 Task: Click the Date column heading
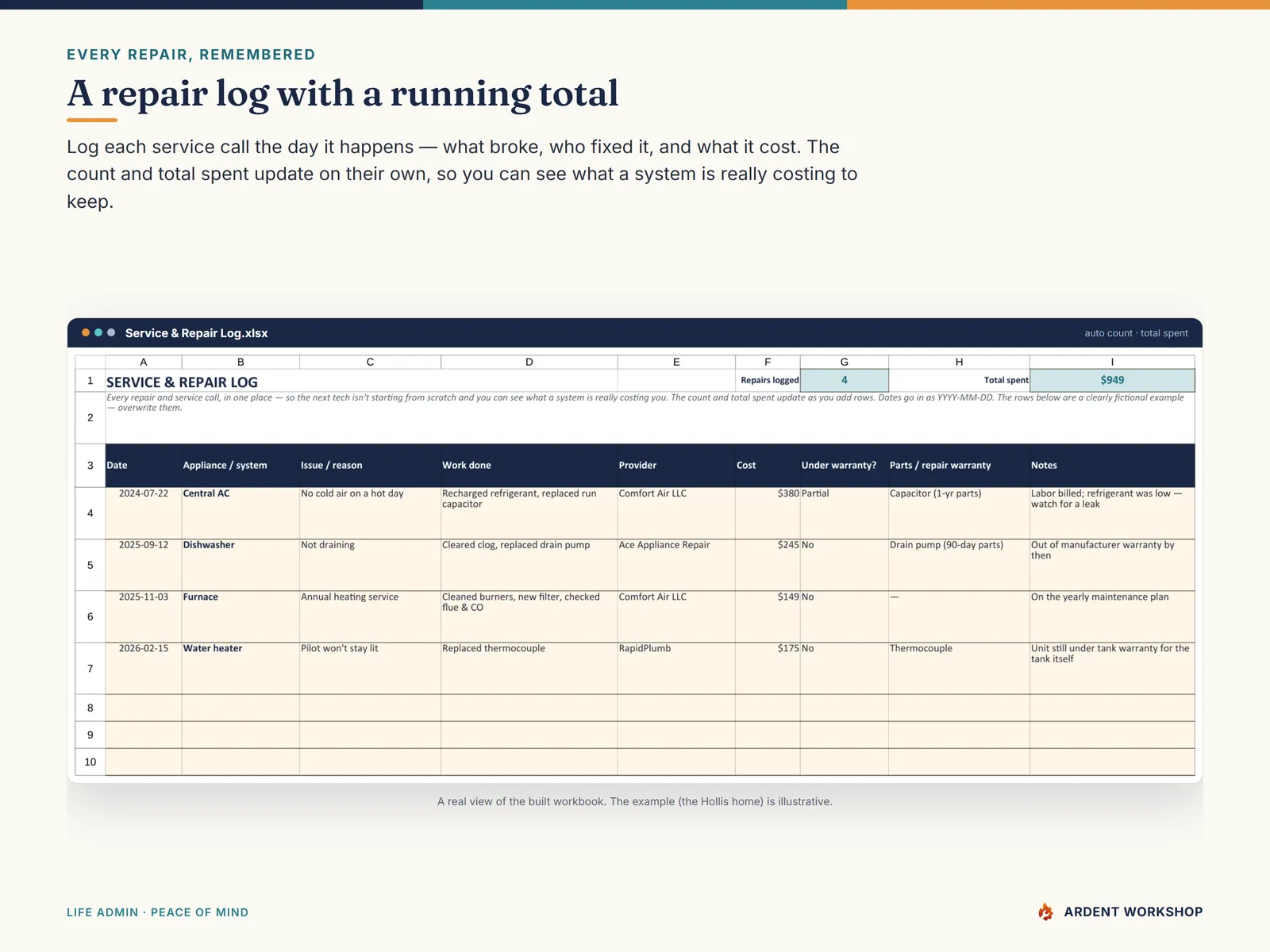click(x=144, y=465)
